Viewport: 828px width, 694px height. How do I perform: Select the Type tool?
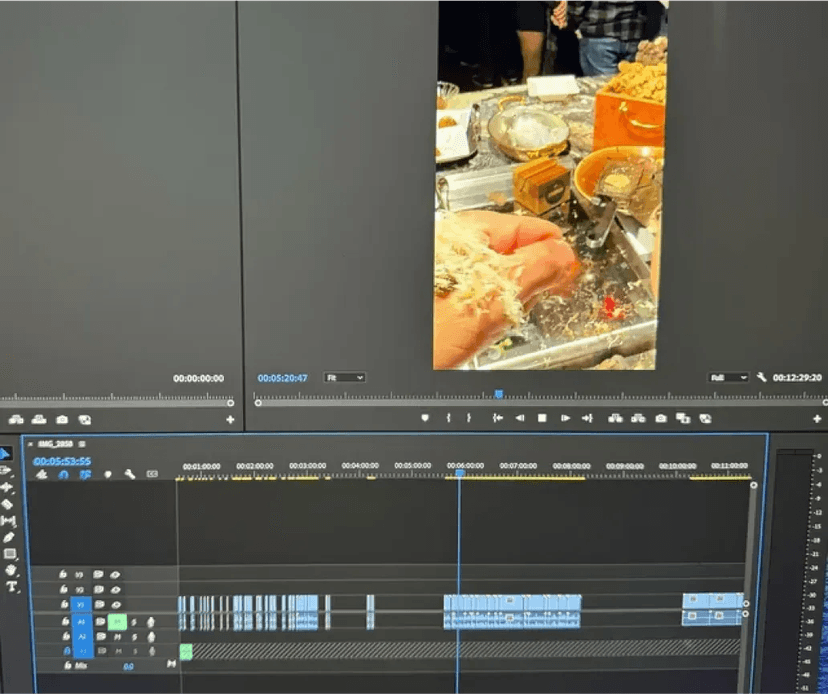click(x=11, y=586)
